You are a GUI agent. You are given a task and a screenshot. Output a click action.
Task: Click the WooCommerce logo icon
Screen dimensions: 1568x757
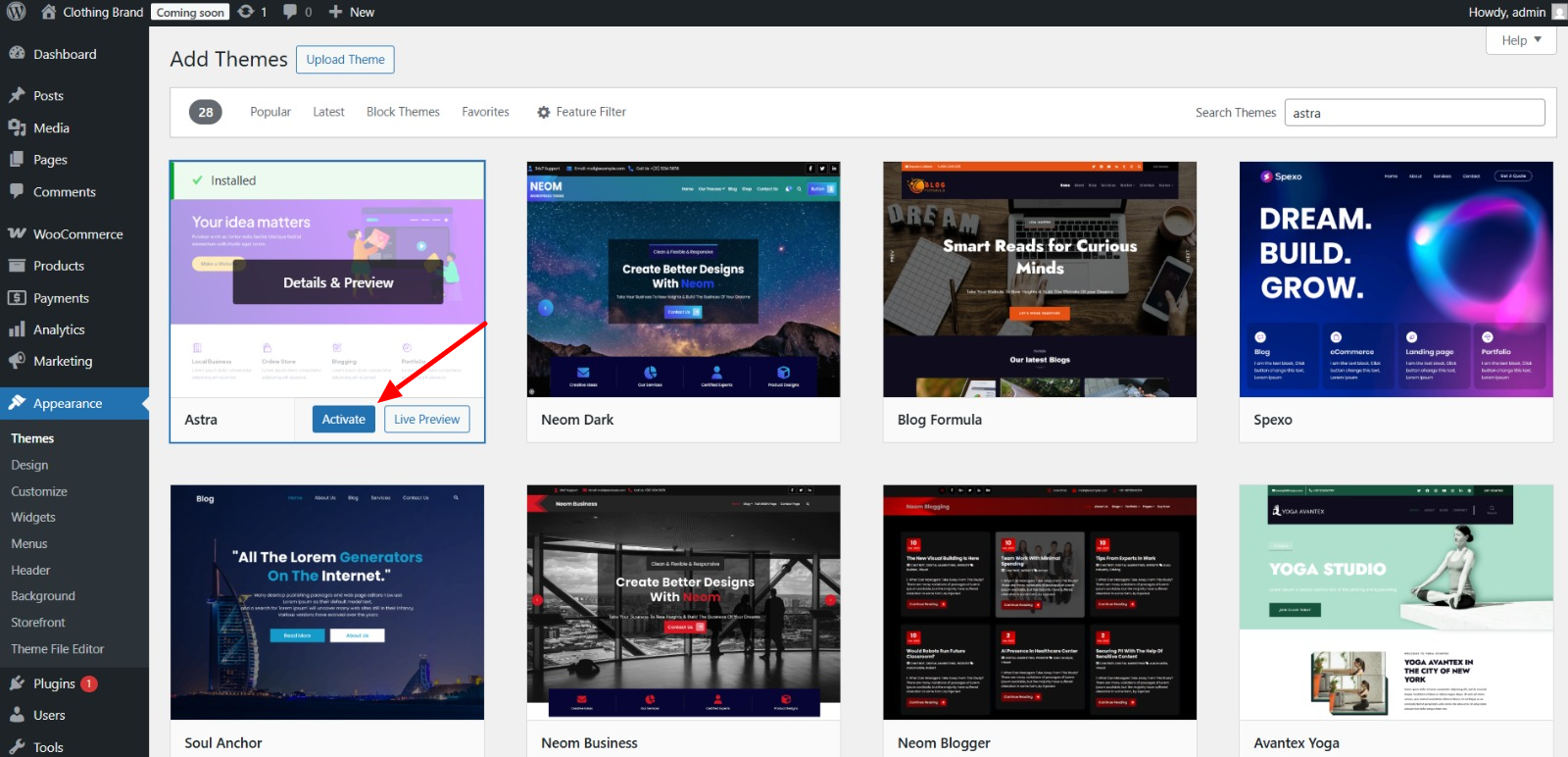(x=17, y=233)
